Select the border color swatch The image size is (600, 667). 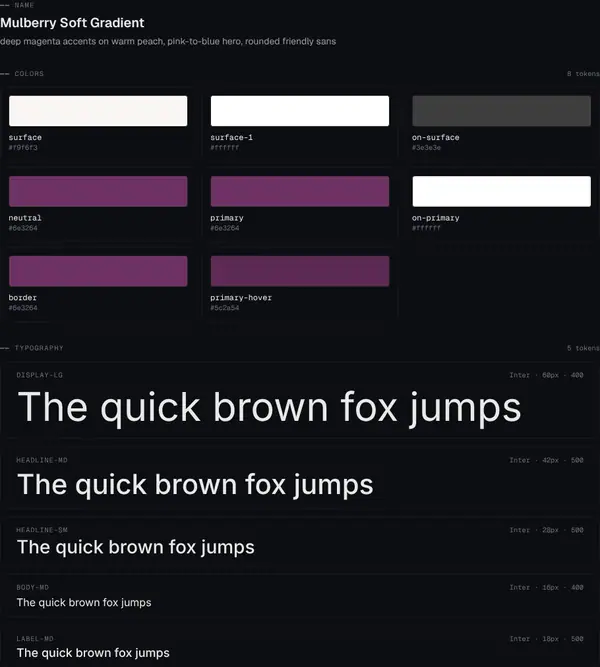(98, 271)
